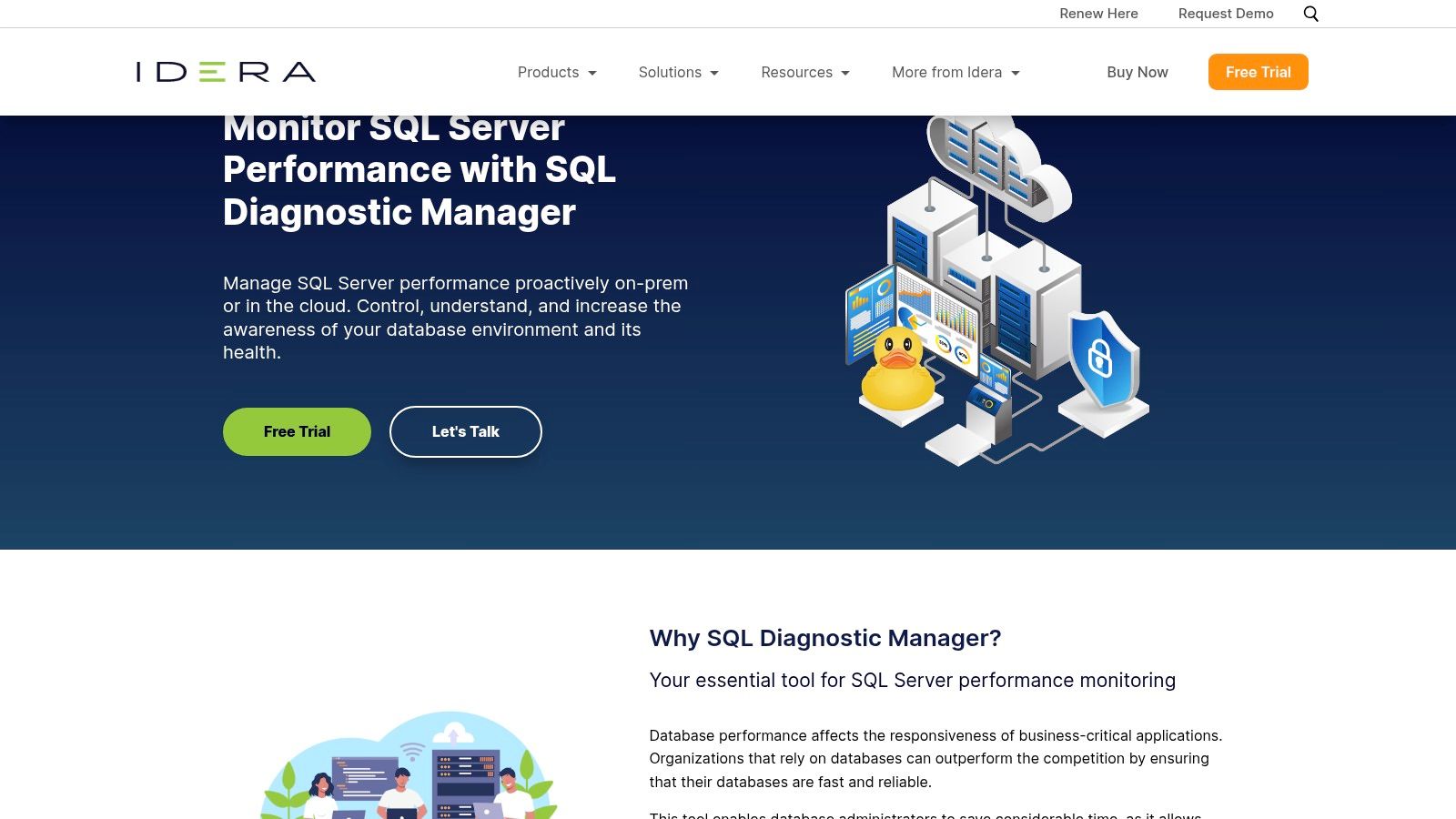The image size is (1456, 819).
Task: Open the site search
Action: 1310,14
